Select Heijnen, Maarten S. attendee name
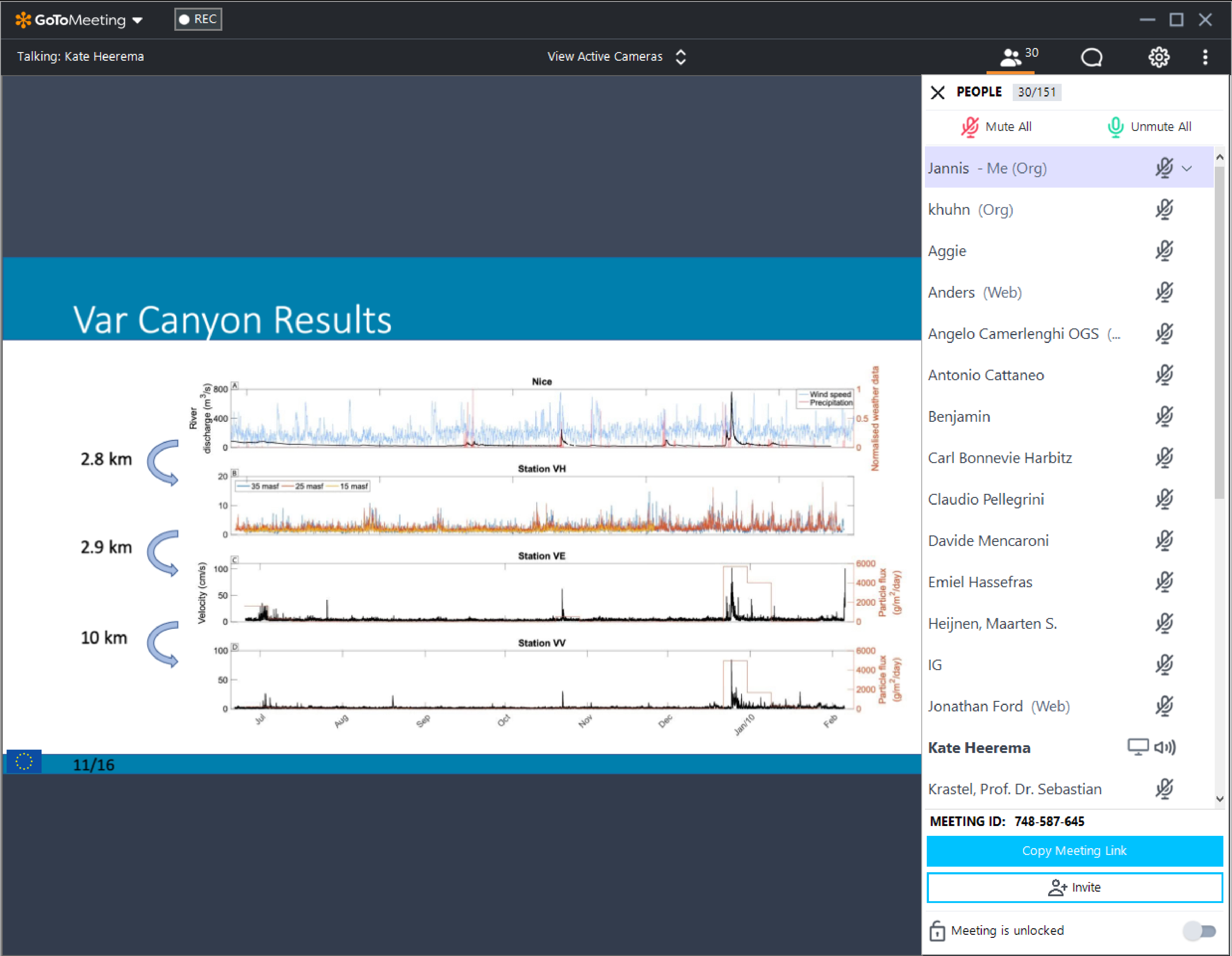1232x956 pixels. point(992,624)
